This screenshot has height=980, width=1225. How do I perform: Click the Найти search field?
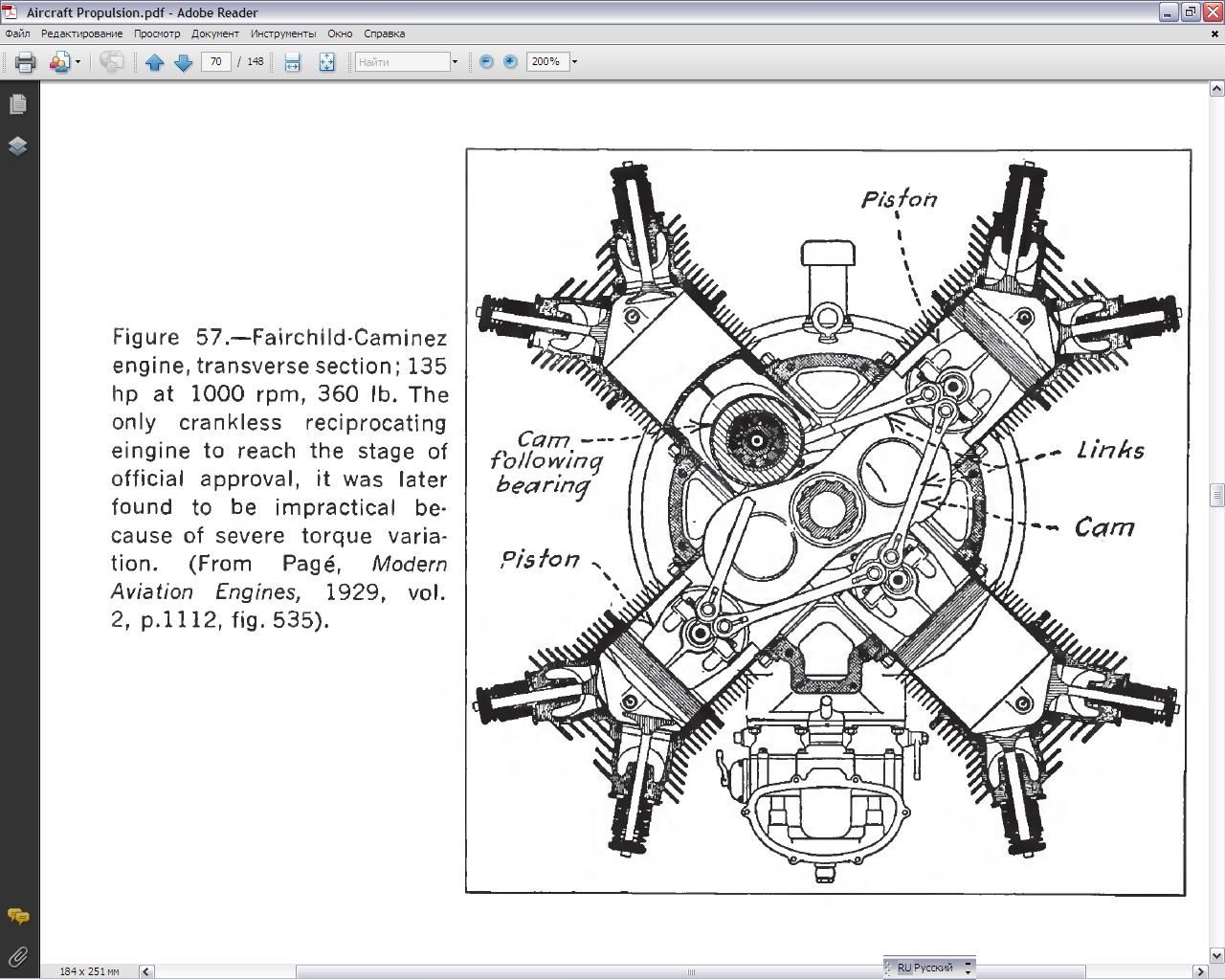tap(402, 62)
